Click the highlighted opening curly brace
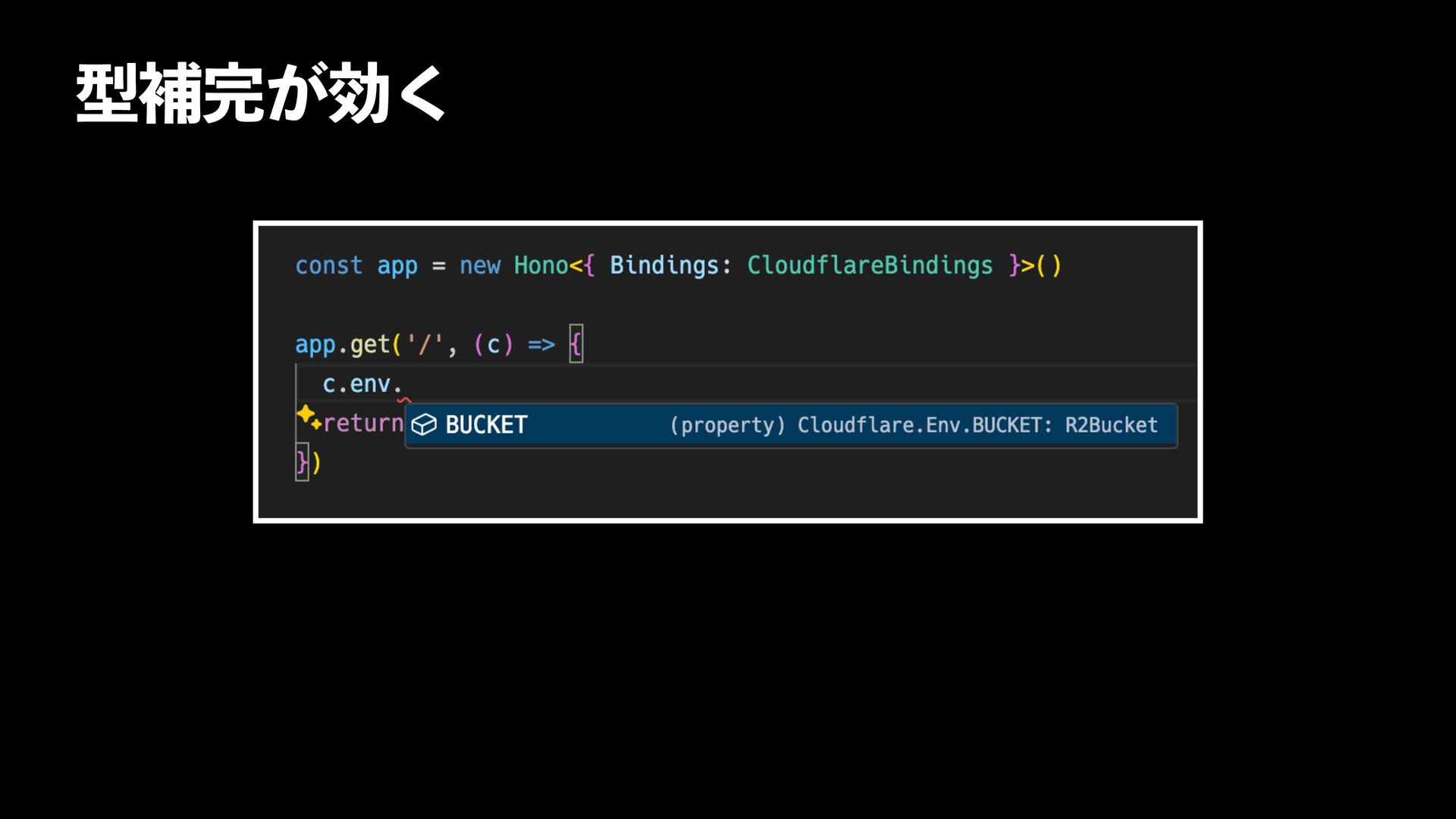This screenshot has height=819, width=1456. click(576, 344)
